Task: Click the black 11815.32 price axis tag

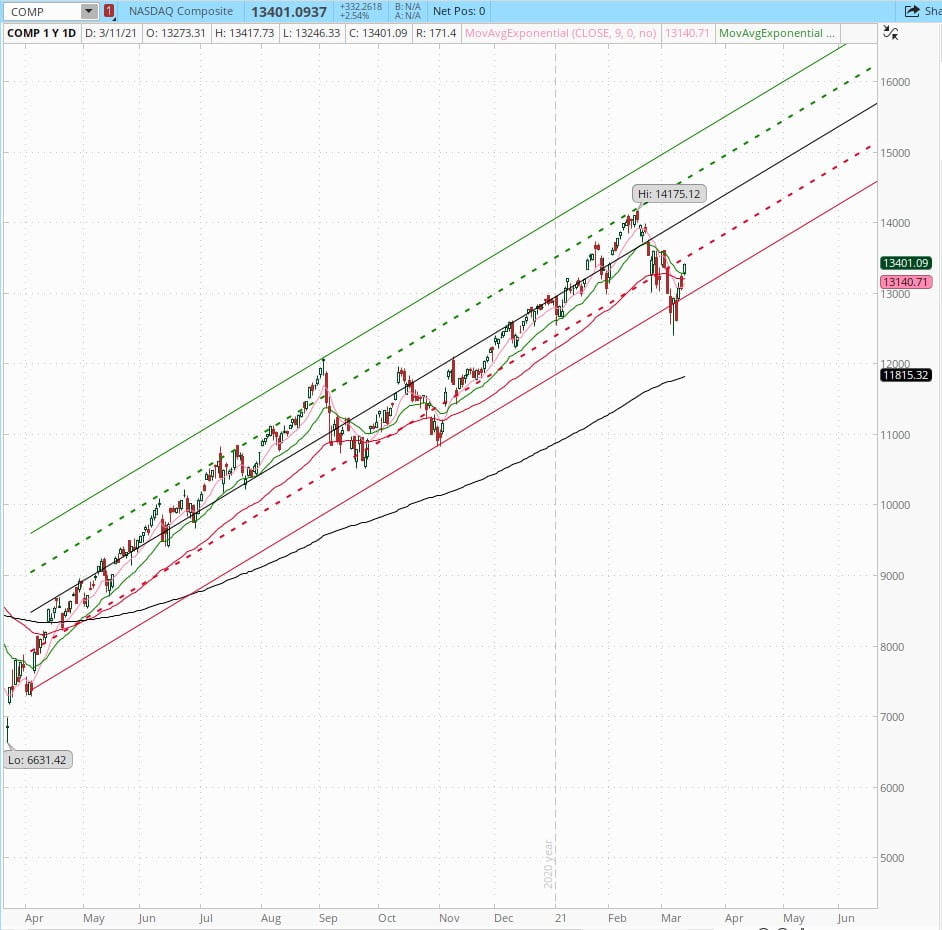Action: click(905, 375)
